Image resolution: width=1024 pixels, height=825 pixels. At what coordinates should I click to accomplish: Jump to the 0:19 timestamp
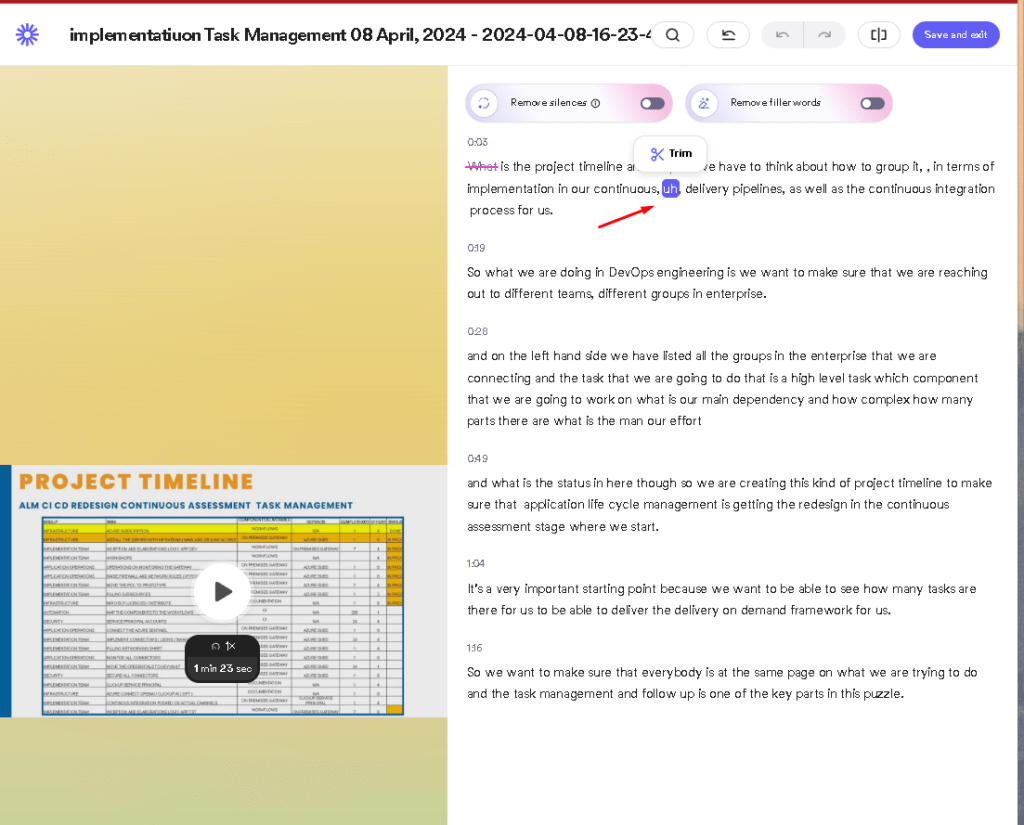[x=476, y=248]
